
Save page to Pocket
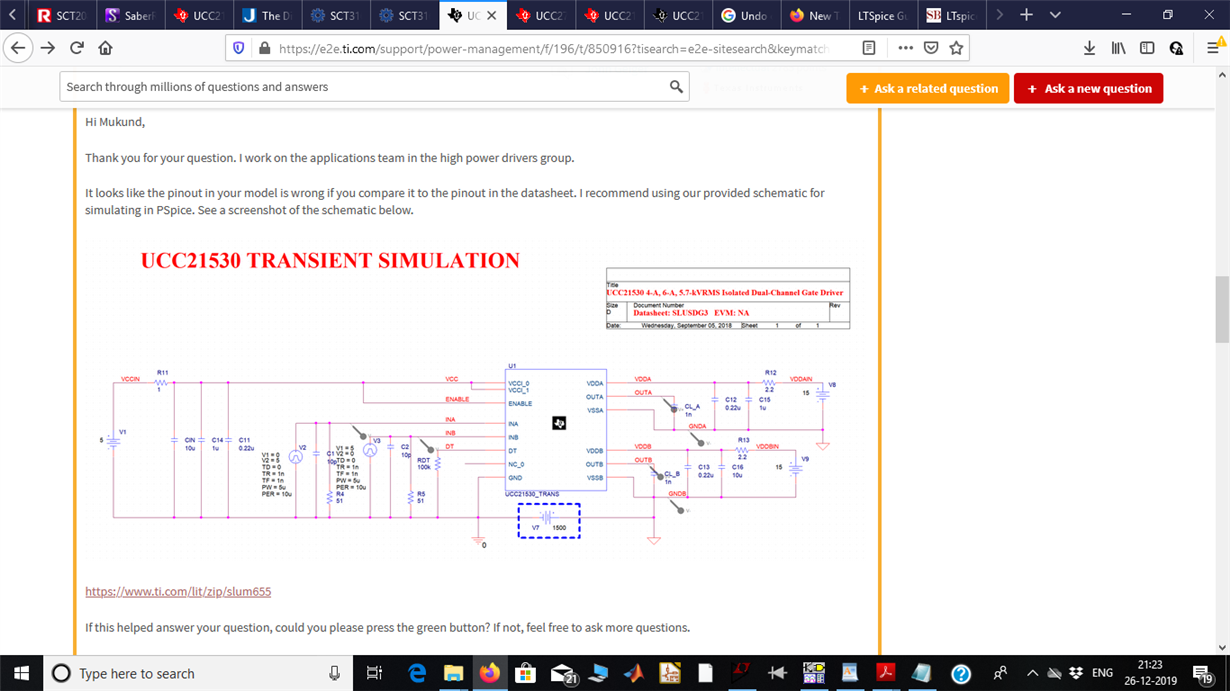pyautogui.click(x=931, y=48)
